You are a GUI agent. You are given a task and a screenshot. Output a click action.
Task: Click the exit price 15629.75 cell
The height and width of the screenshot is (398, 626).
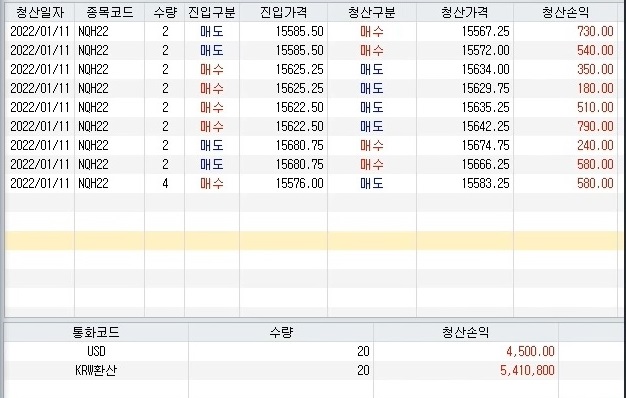(x=485, y=88)
